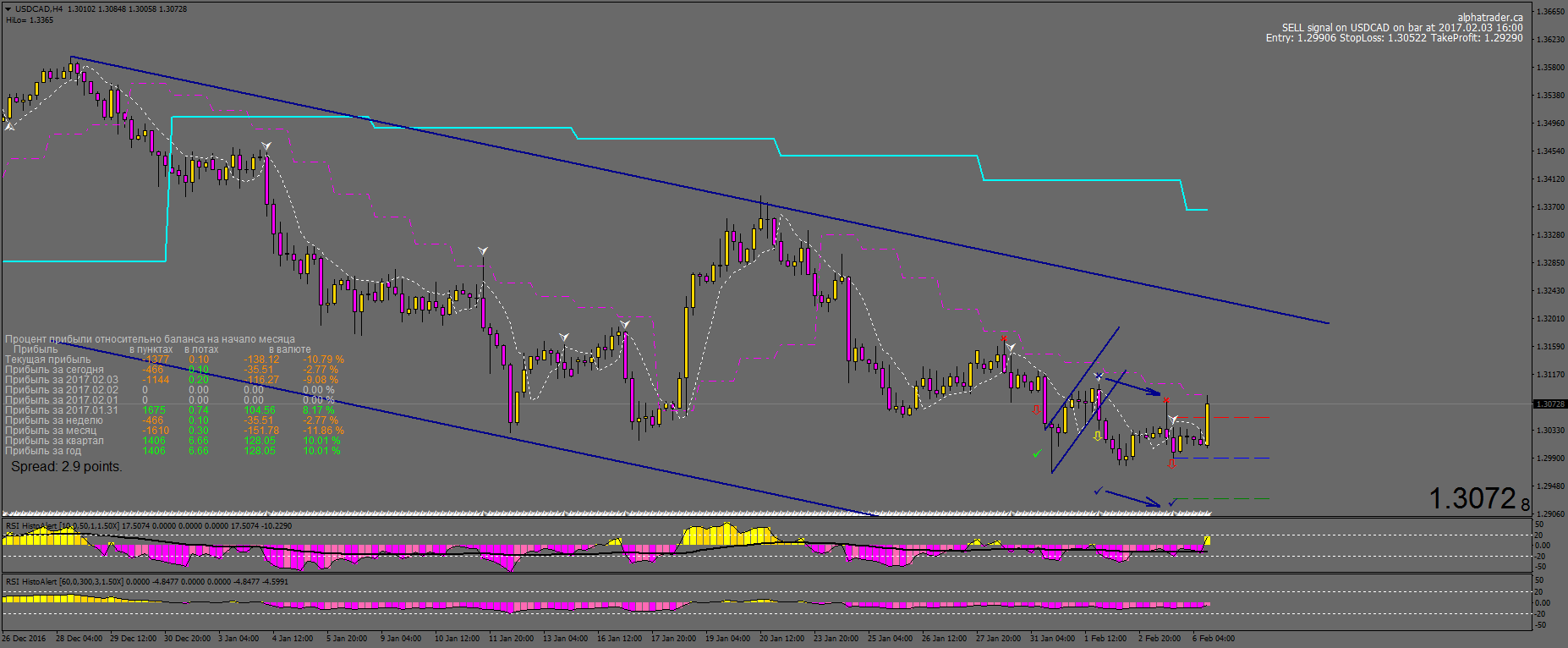
Task: Select the blue cross marker above the rising channel
Action: 1099,376
